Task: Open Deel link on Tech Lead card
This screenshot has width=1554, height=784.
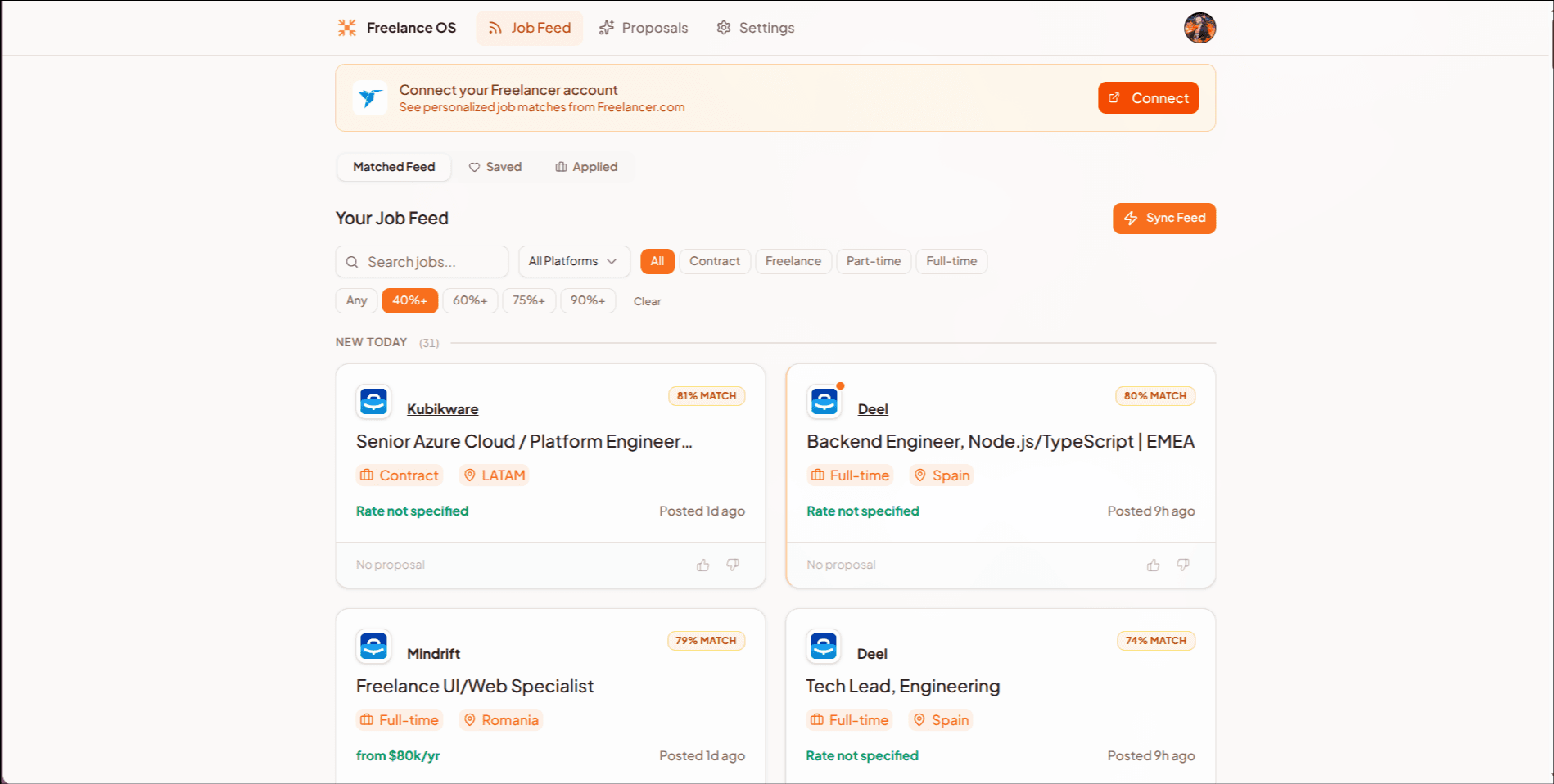Action: (x=872, y=654)
